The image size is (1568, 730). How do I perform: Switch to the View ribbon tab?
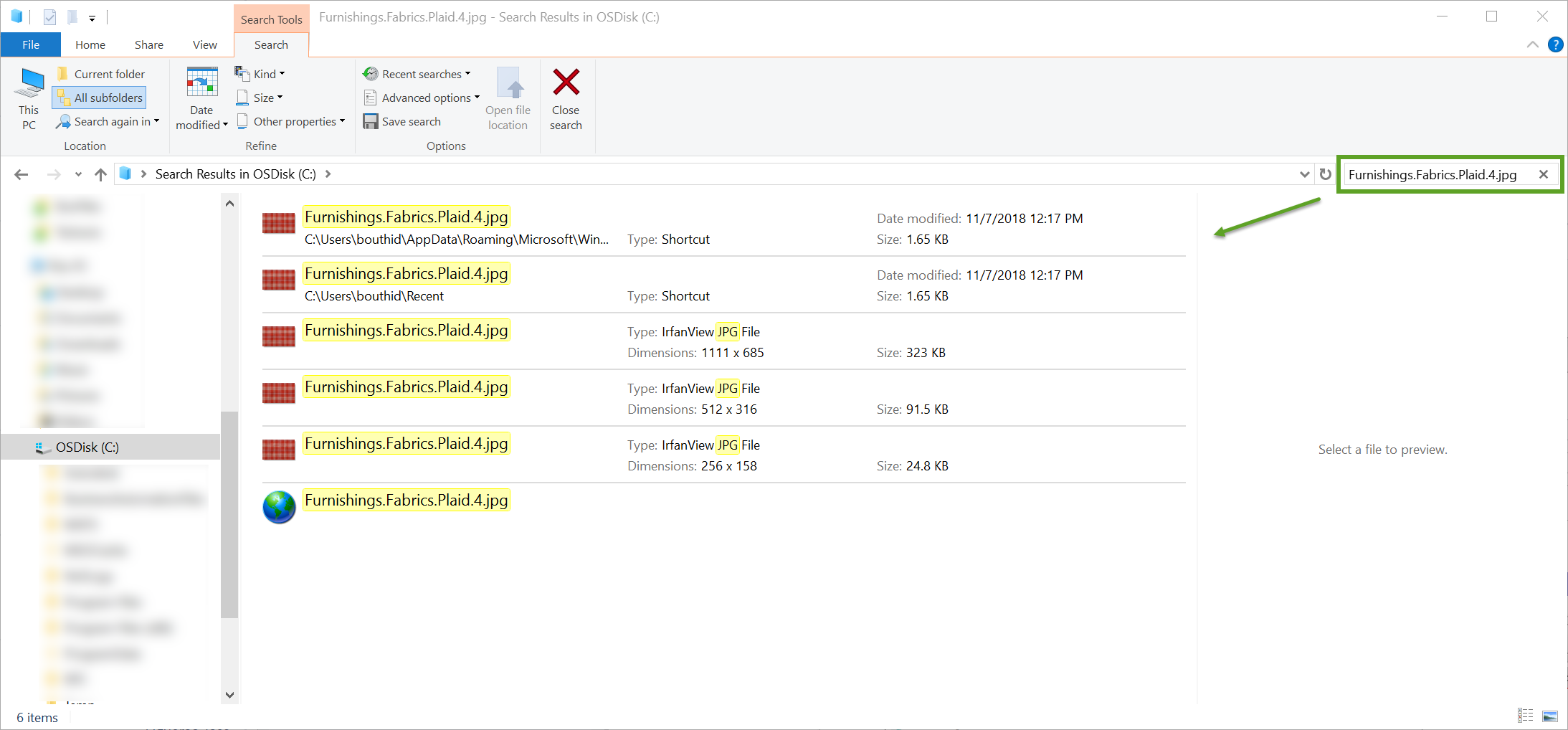coord(204,44)
